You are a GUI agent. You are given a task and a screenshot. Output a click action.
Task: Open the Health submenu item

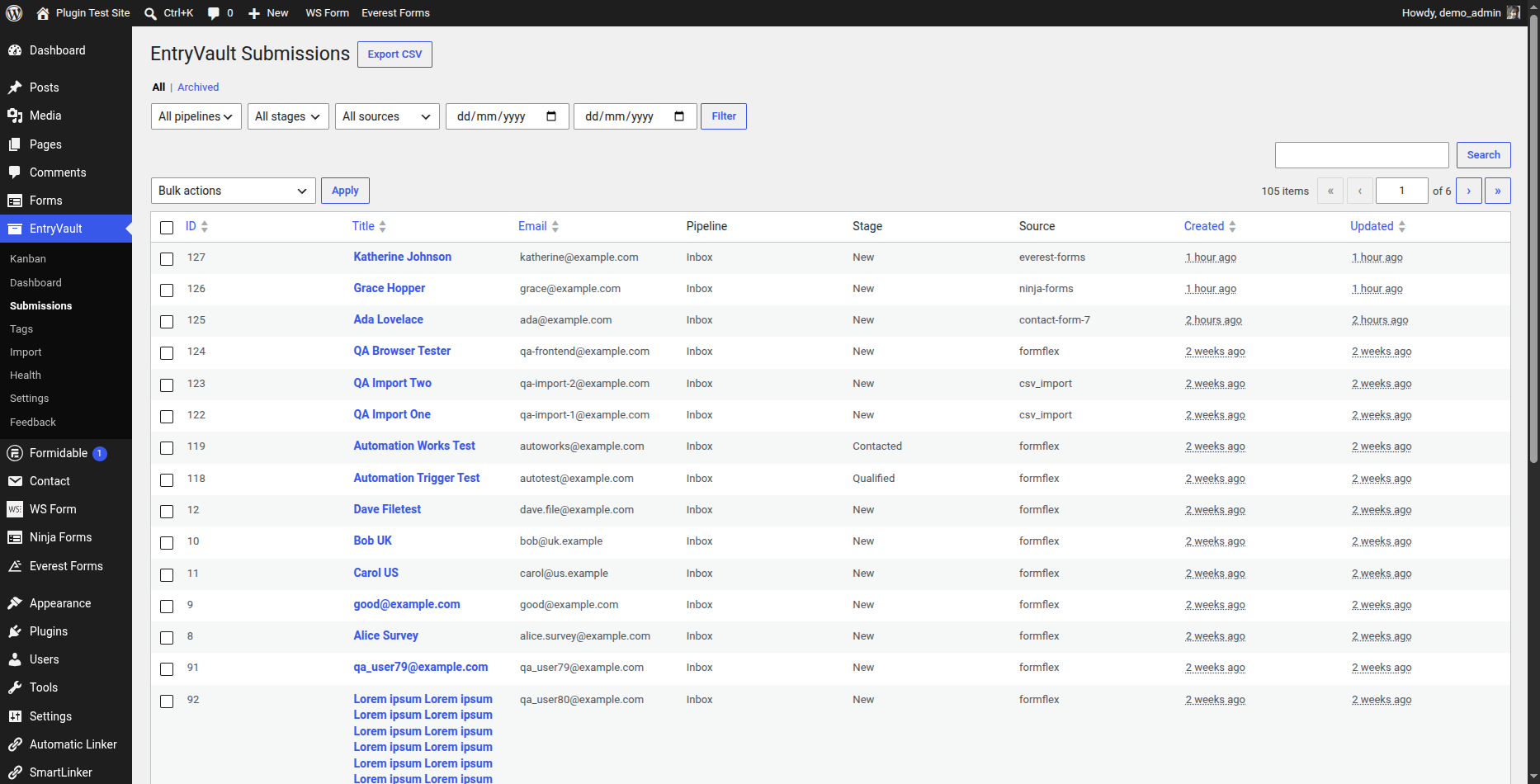tap(26, 375)
